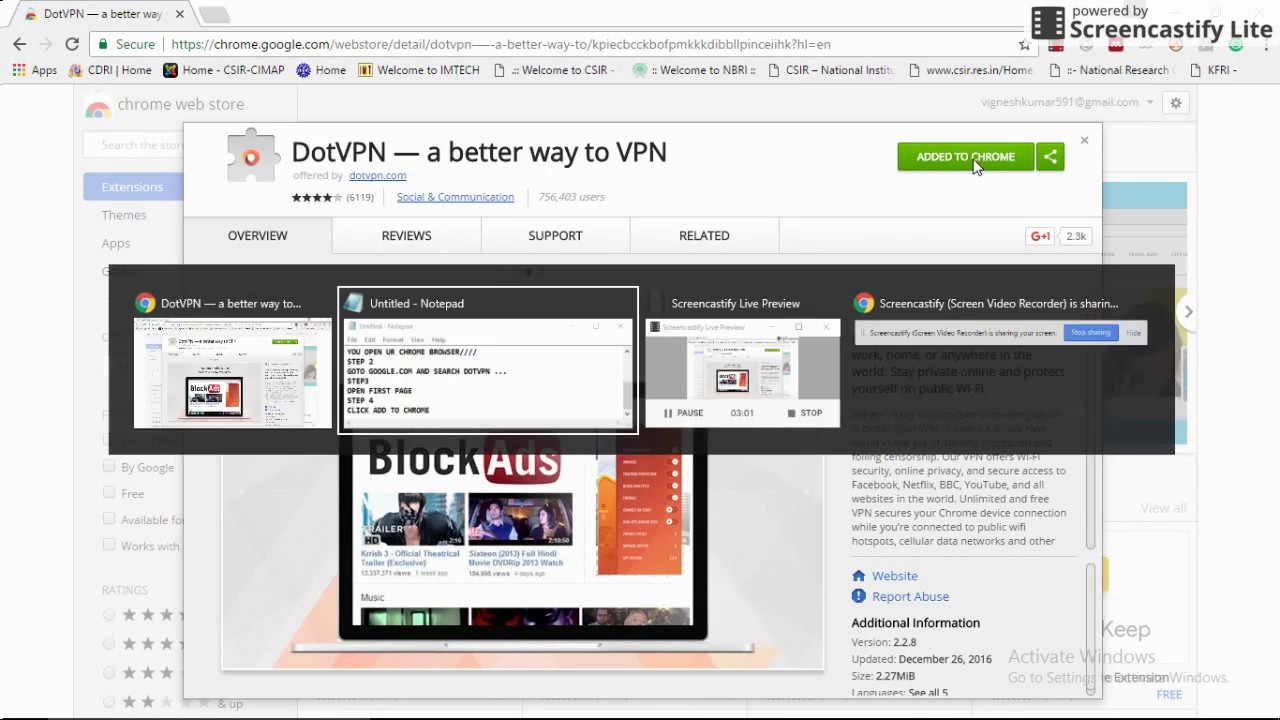Open the CSIR – National Institu bookmark
The width and height of the screenshot is (1280, 720).
point(831,70)
